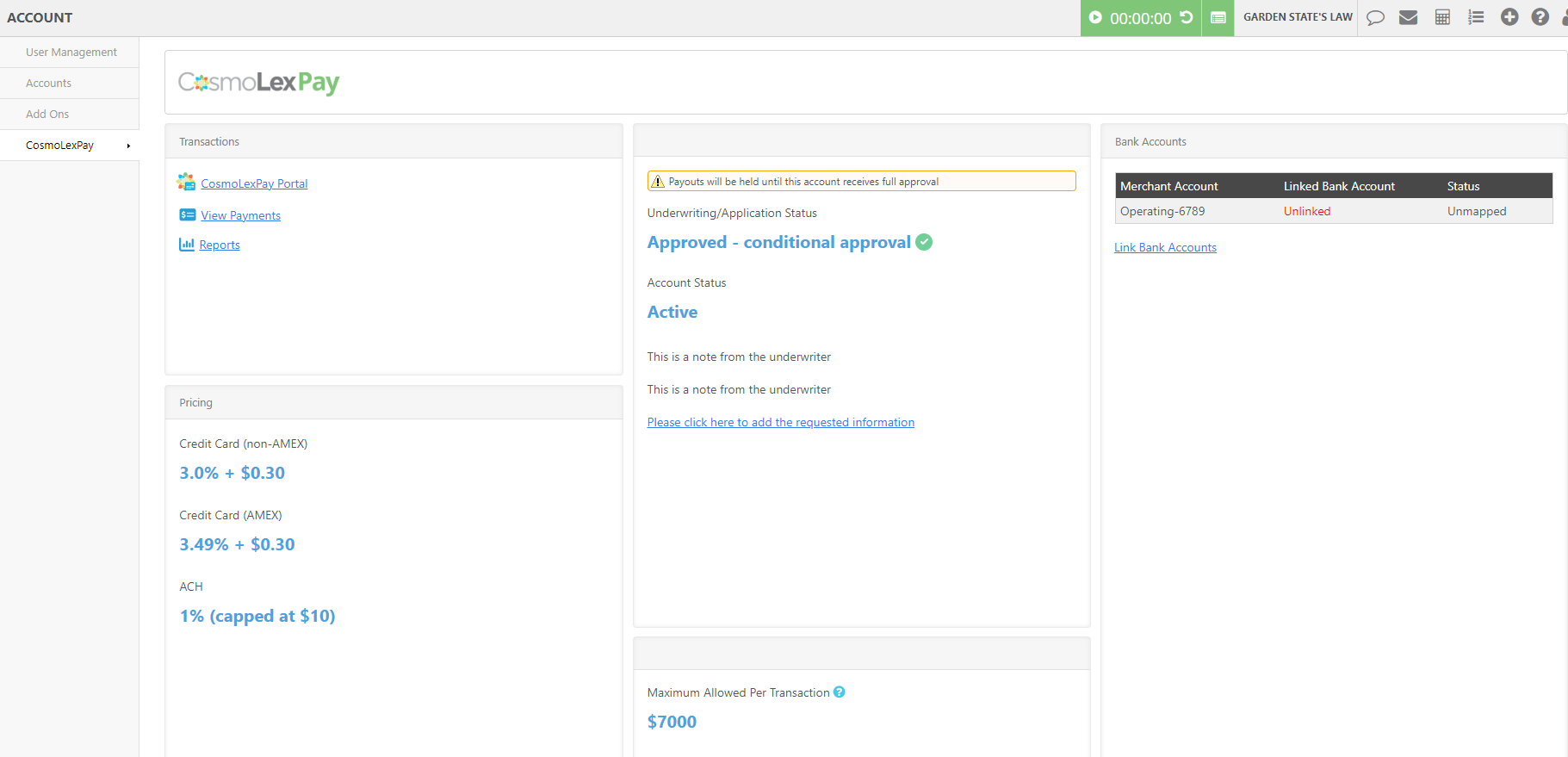Click the red Unlinked cell
1568x757 pixels.
(x=1307, y=211)
